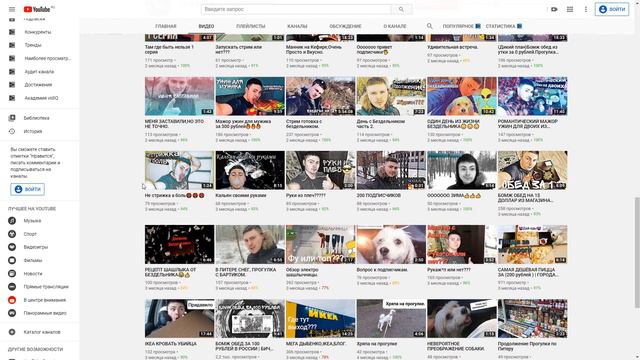Viewport: 640px width, 360px height.
Task: Click the icon next to Конкуренты
Action: point(12,32)
